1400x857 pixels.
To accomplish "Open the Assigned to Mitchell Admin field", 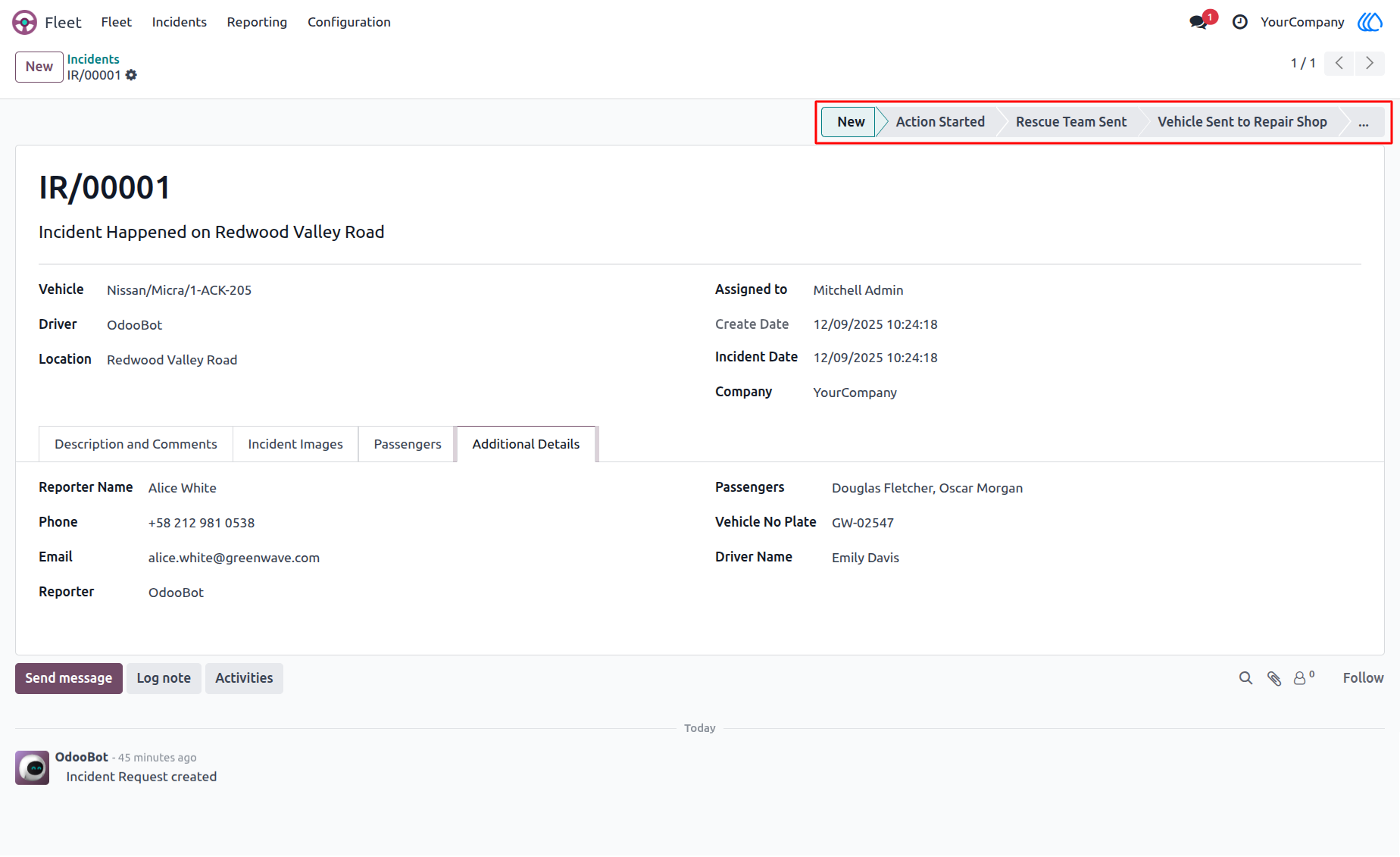I will (858, 290).
